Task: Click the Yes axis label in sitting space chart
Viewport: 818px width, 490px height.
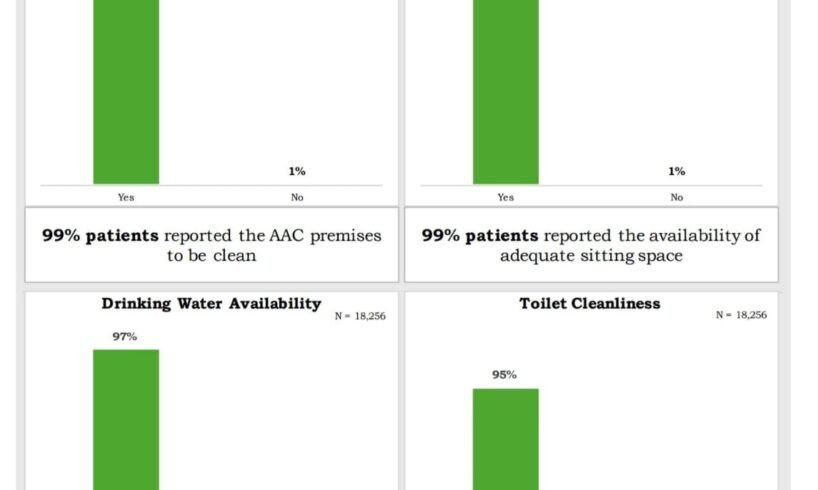Action: tap(505, 198)
